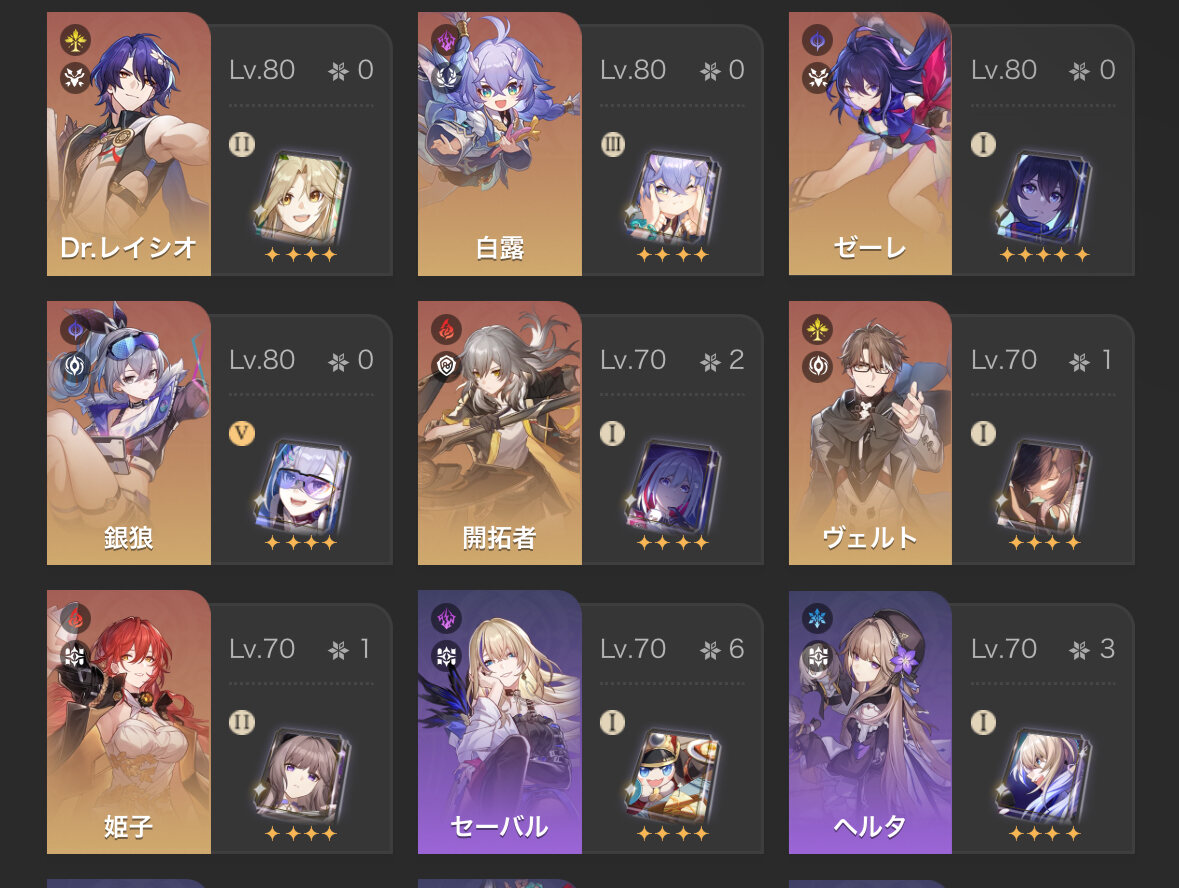Click Dr.レイシオ's Imaginary element icon
This screenshot has width=1179, height=888.
point(75,41)
